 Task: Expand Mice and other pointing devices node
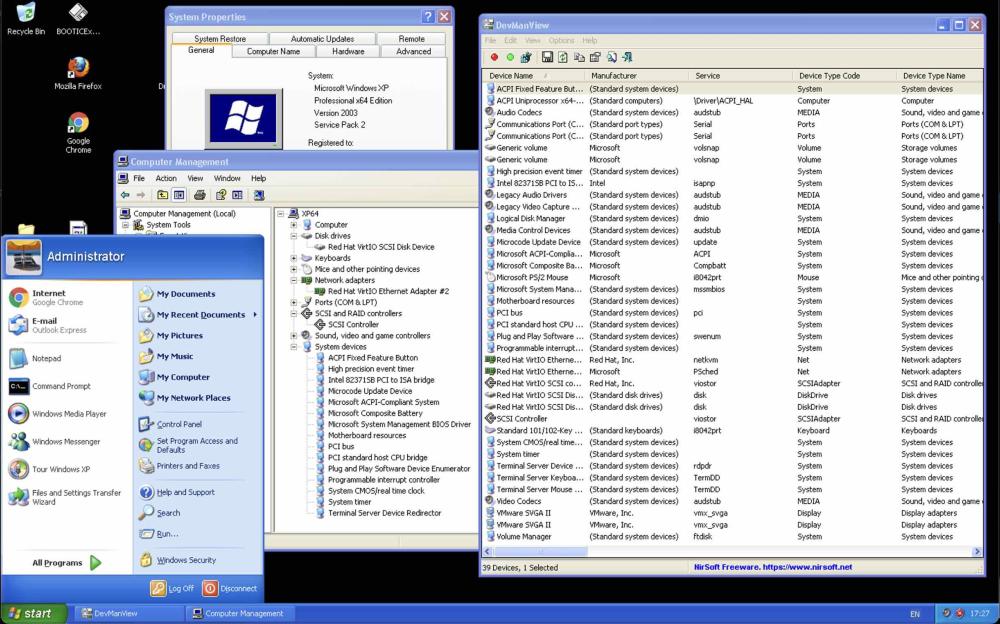(293, 269)
